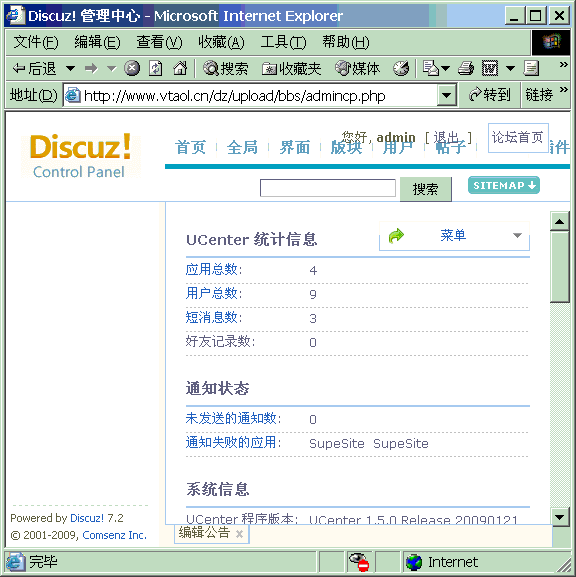Click the control panel 搜索 button
This screenshot has width=576, height=577.
[x=425, y=189]
